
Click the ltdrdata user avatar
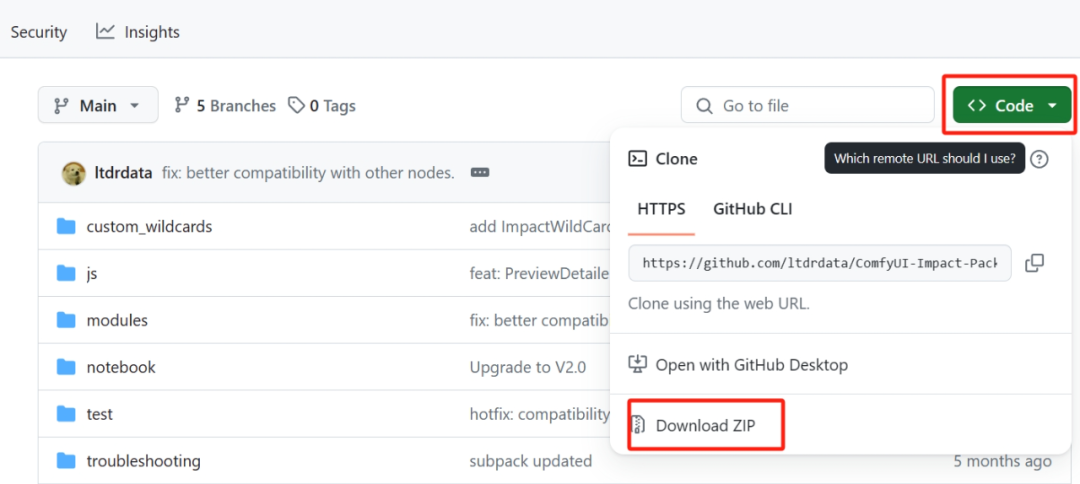74,173
